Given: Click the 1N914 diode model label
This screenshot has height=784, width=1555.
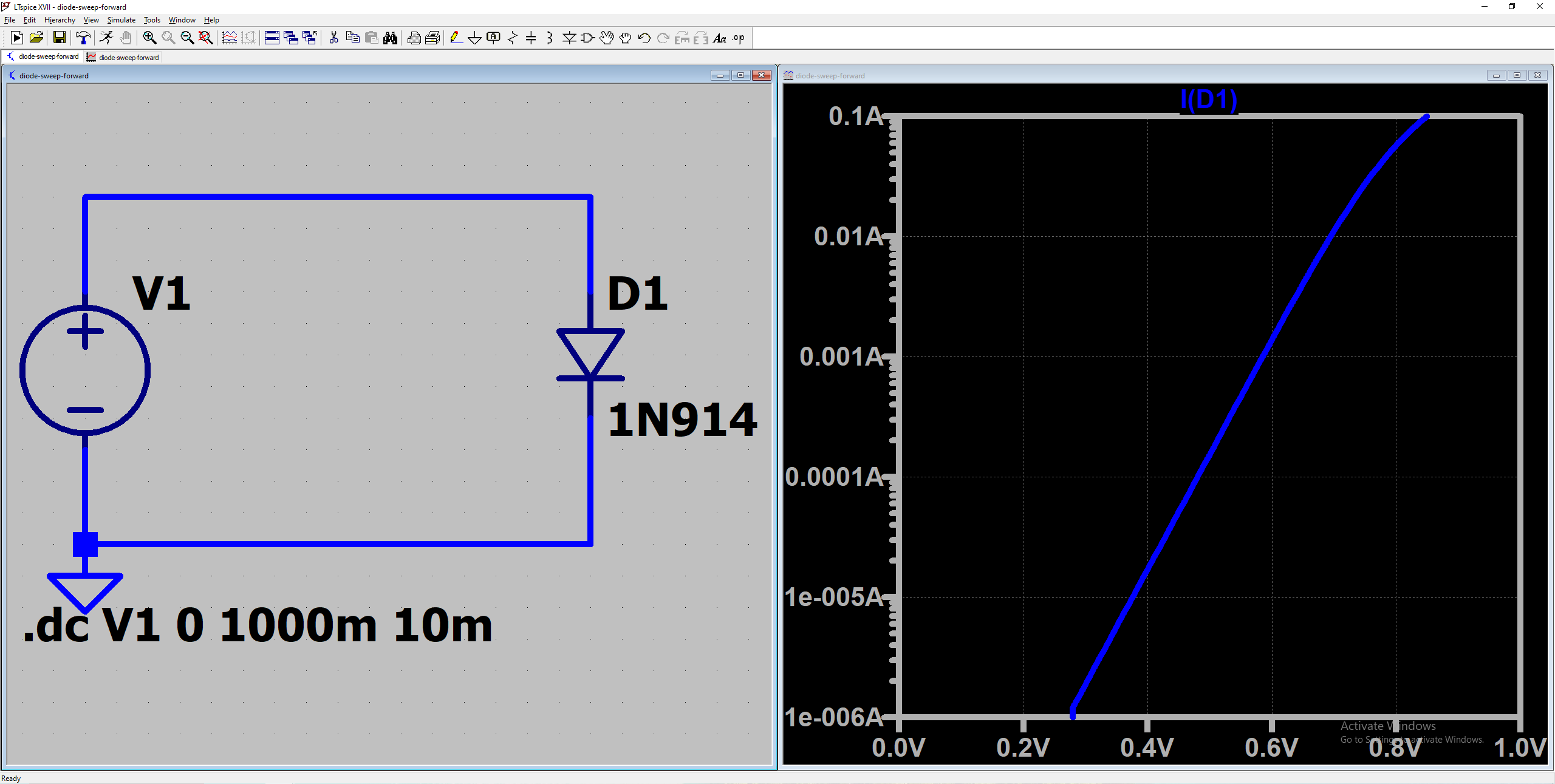Looking at the screenshot, I should [682, 420].
